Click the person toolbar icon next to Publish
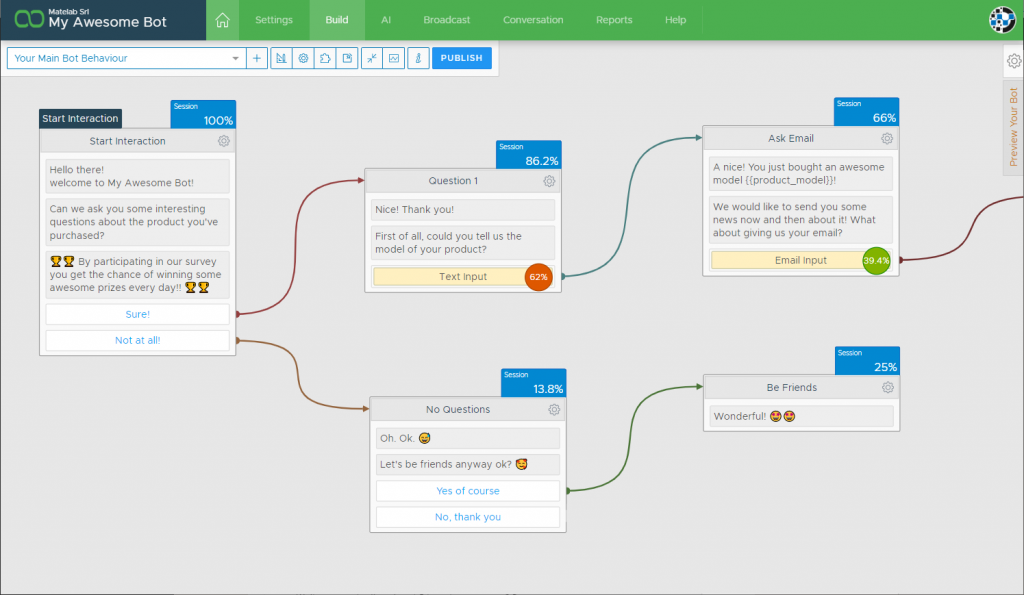This screenshot has height=595, width=1024. 417,58
